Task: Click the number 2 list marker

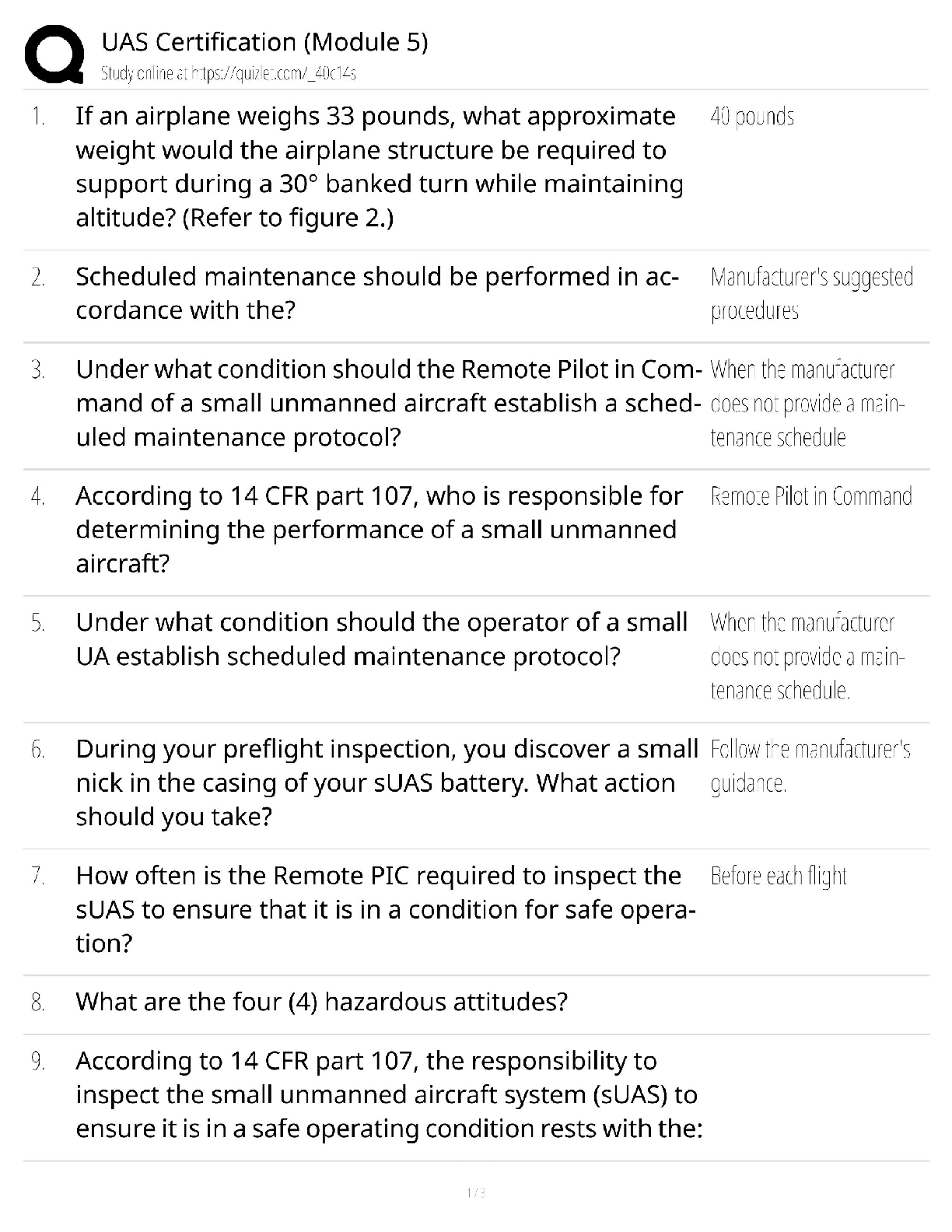Action: tap(37, 278)
